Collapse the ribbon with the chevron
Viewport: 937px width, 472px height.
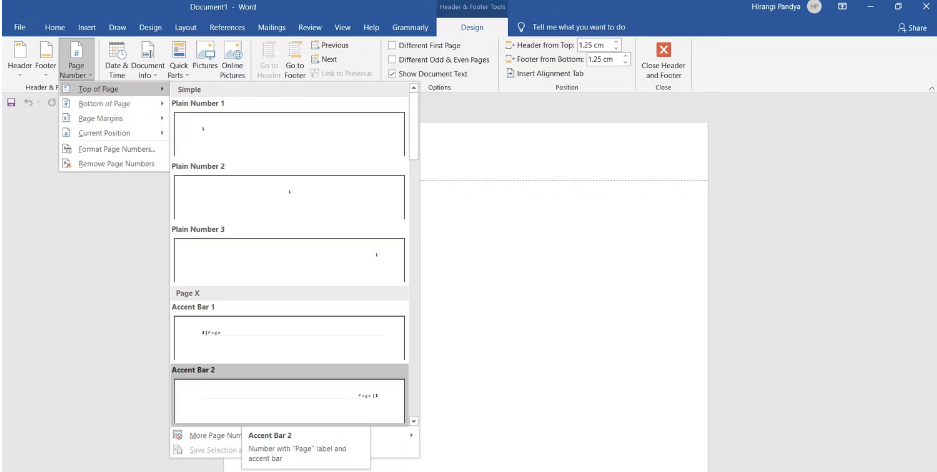(x=931, y=88)
